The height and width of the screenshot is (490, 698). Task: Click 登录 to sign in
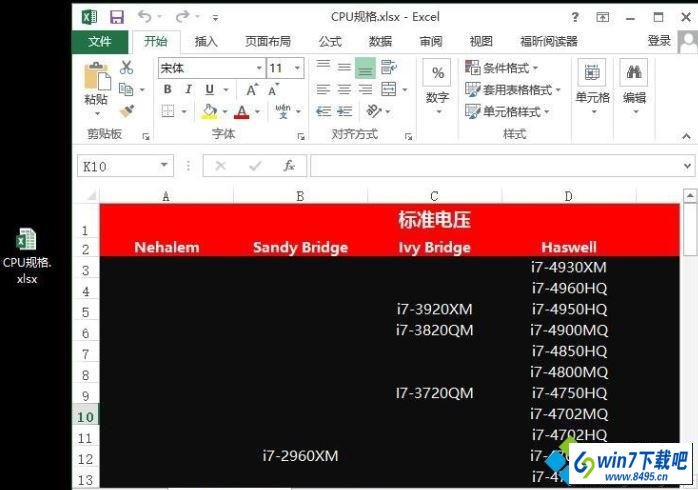(x=659, y=41)
